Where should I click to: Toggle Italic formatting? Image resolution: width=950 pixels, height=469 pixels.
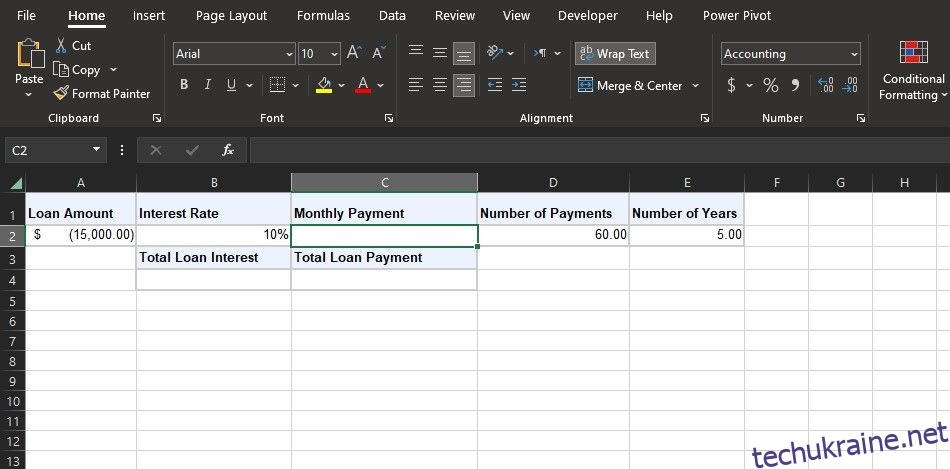pyautogui.click(x=208, y=85)
